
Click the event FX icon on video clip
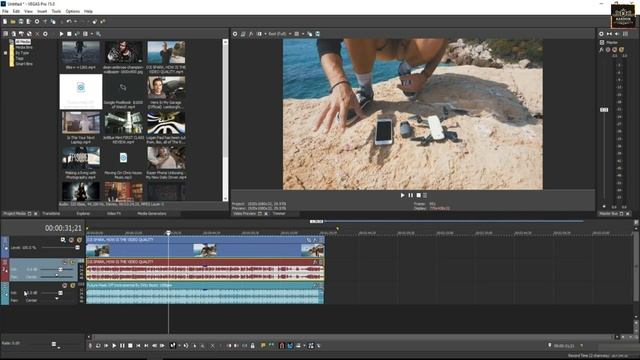(x=315, y=240)
